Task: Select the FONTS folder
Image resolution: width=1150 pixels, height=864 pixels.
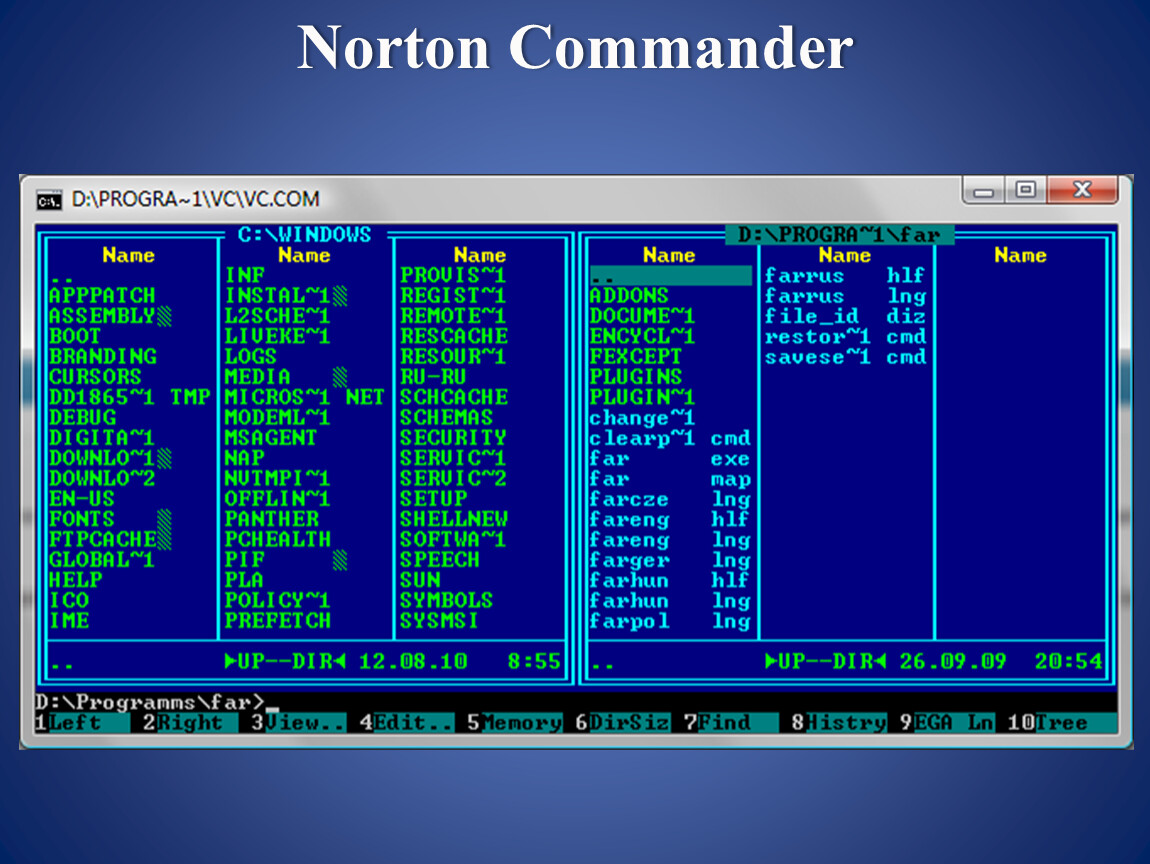Action: tap(82, 519)
